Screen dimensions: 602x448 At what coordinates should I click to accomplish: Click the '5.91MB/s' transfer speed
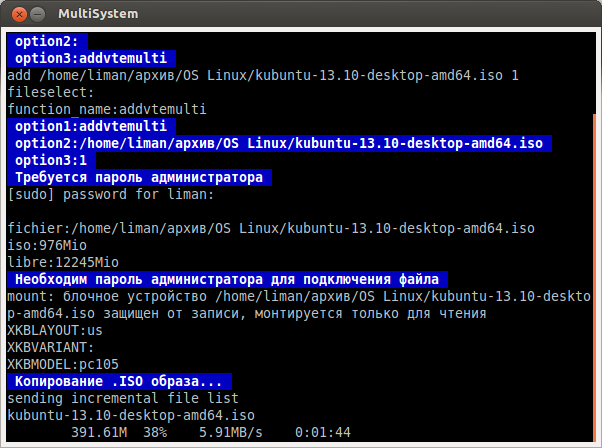(x=231, y=433)
